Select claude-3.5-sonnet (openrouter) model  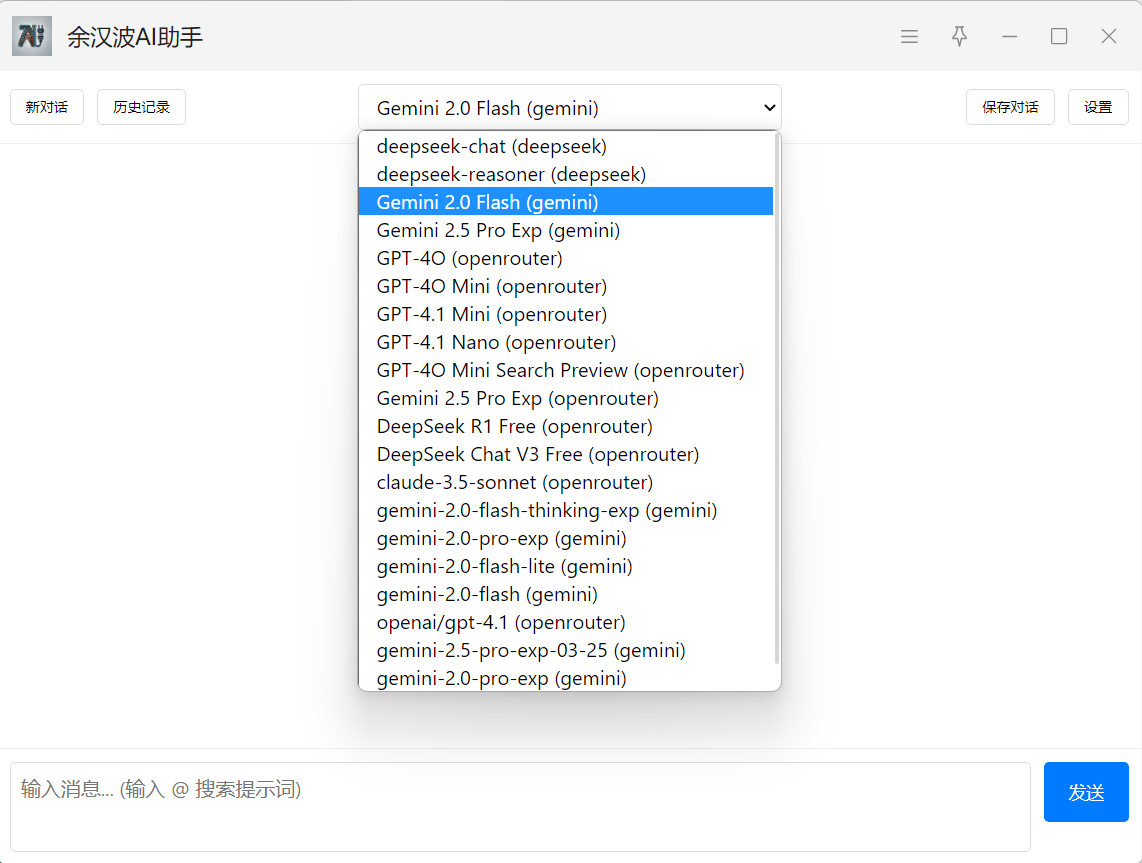[x=566, y=482]
